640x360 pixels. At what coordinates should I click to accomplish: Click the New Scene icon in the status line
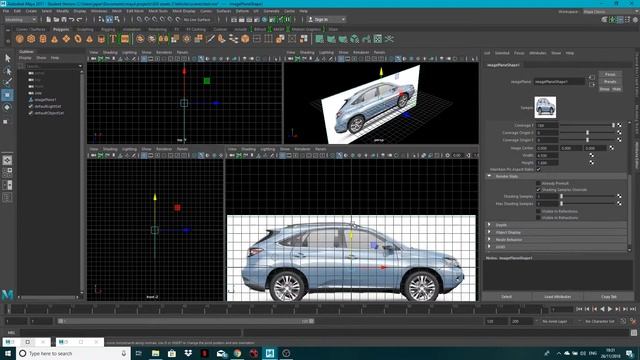(49, 19)
